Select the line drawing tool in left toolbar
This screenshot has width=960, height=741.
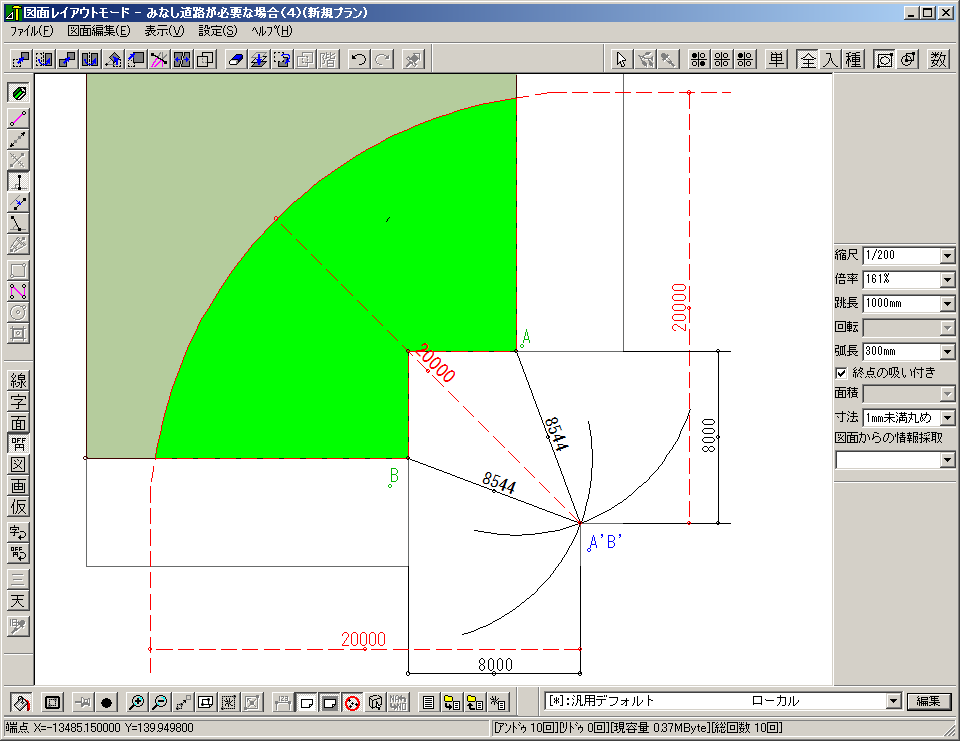click(18, 118)
